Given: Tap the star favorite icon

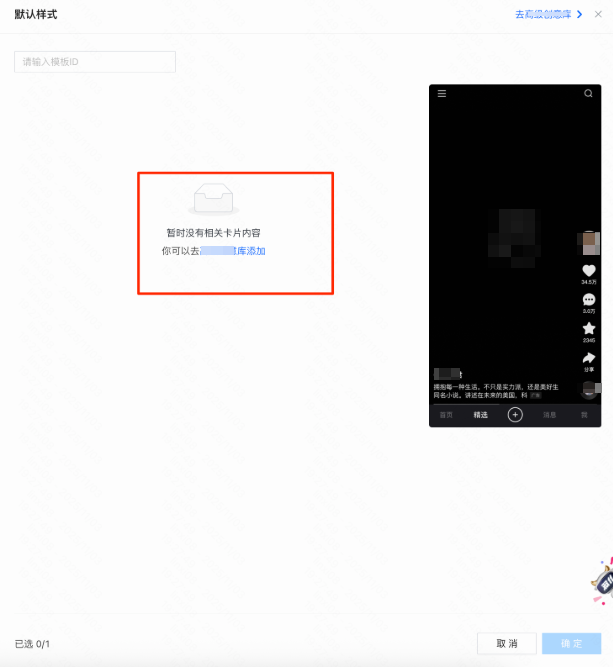Looking at the screenshot, I should 589,328.
